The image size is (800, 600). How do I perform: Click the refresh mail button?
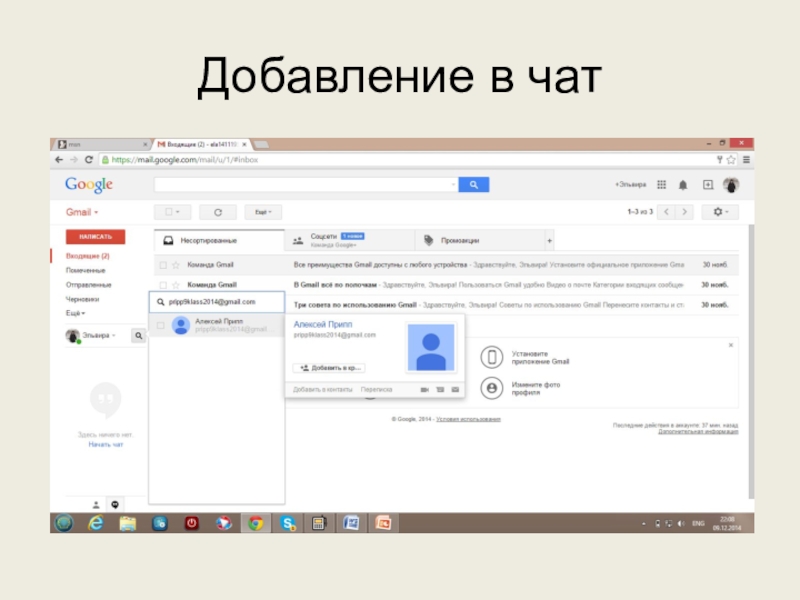218,212
